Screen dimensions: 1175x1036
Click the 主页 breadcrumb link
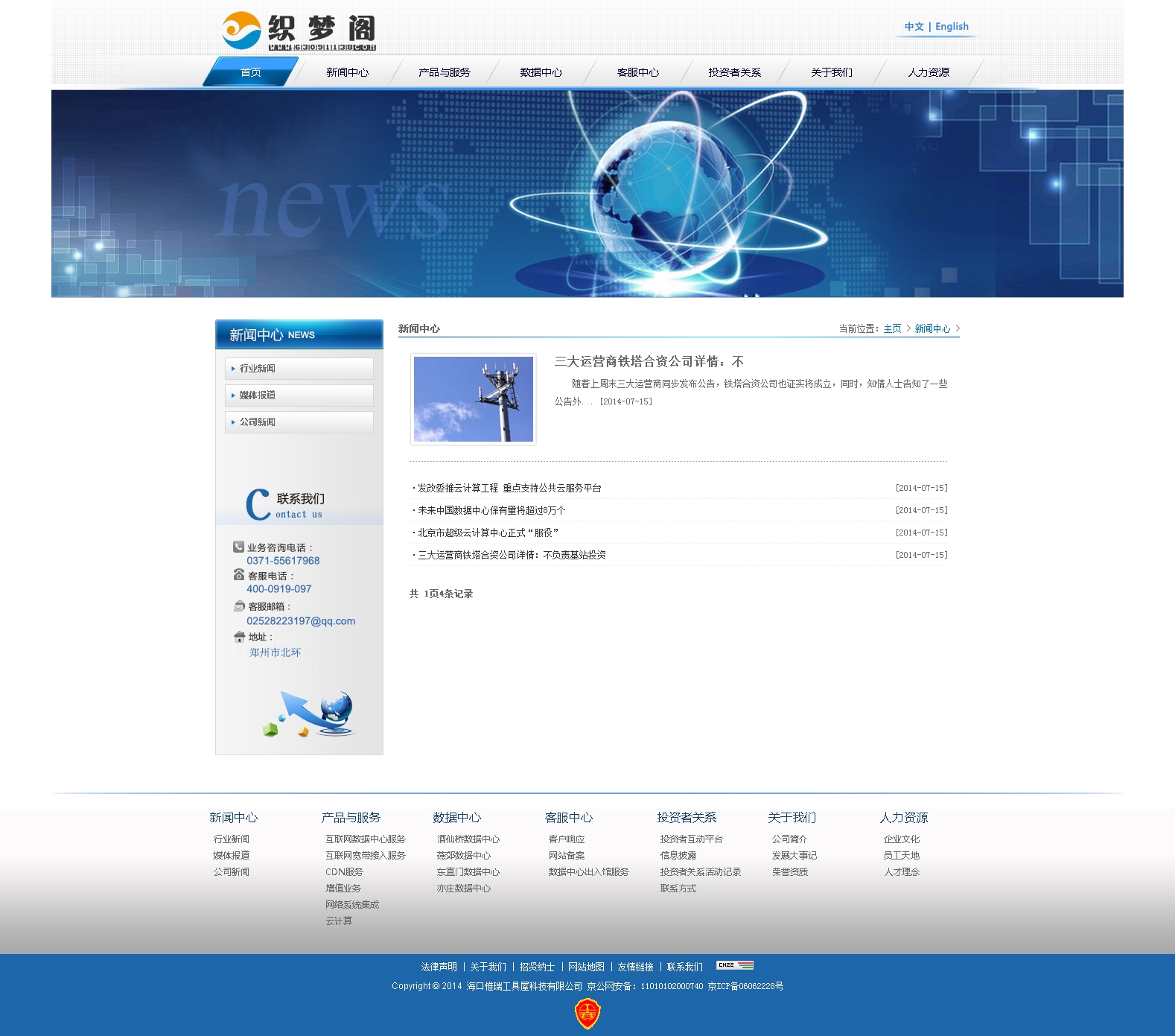coord(892,328)
